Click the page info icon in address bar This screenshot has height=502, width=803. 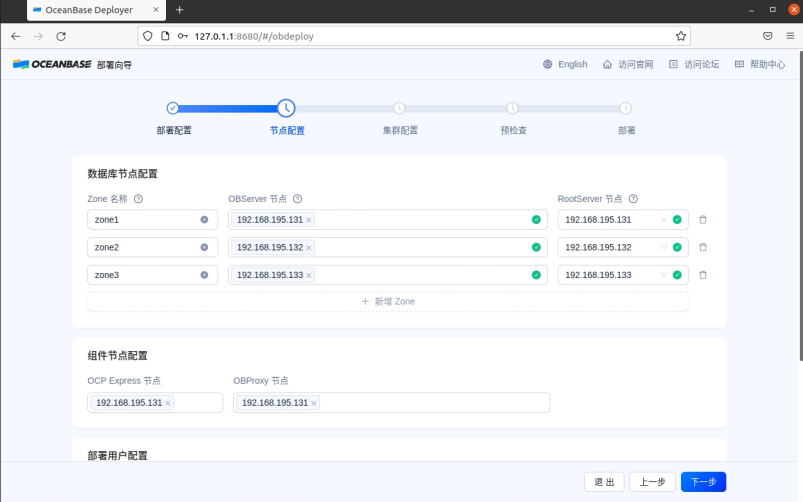point(165,36)
